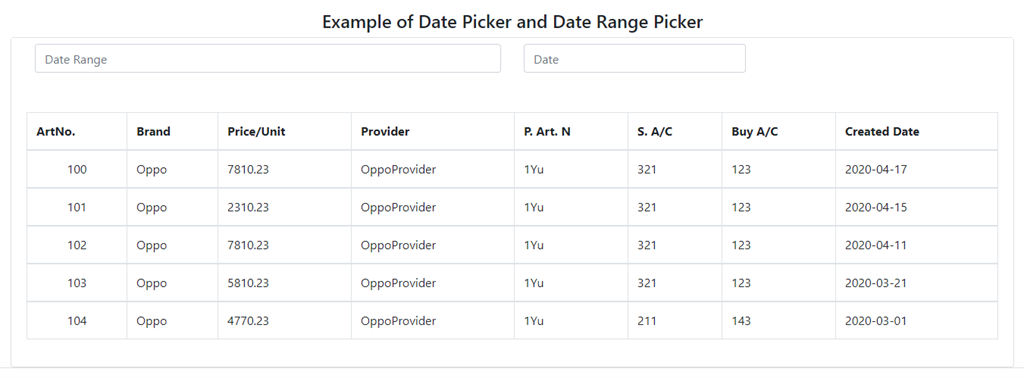This screenshot has height=378, width=1024.
Task: Open the Date Range picker field
Action: pos(268,59)
